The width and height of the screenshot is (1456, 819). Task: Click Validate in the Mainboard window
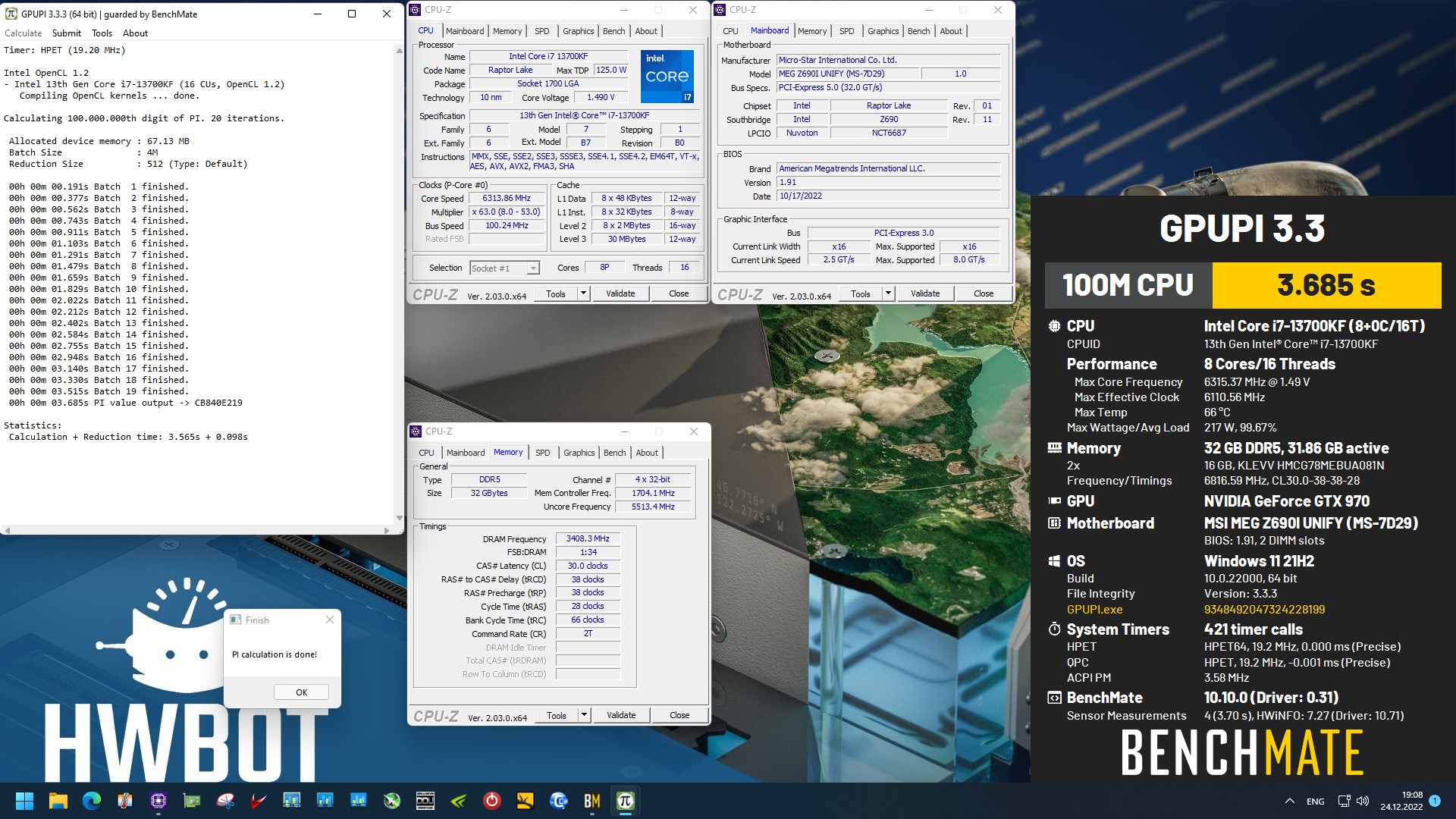click(x=925, y=293)
